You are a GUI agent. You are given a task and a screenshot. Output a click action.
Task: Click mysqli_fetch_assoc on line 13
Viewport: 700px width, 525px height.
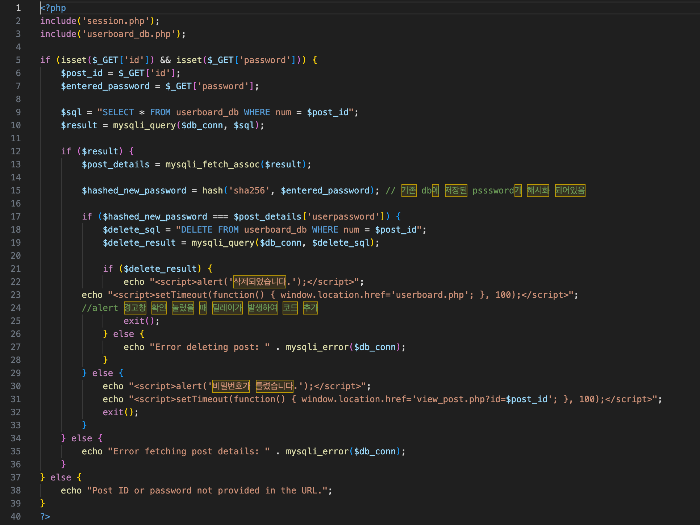[212, 164]
